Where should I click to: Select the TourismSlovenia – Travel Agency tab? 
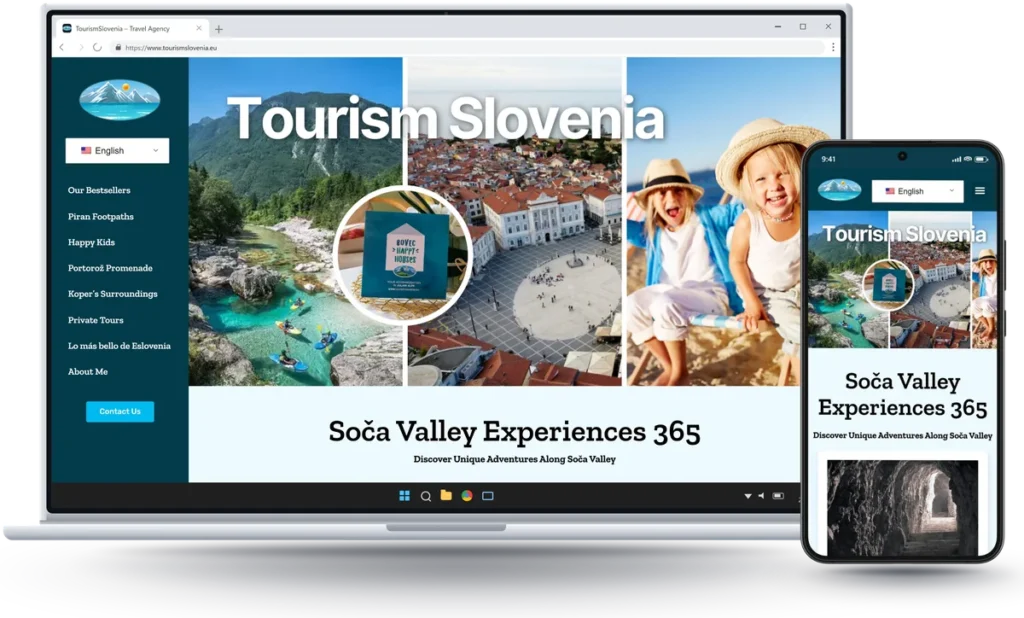coord(131,28)
